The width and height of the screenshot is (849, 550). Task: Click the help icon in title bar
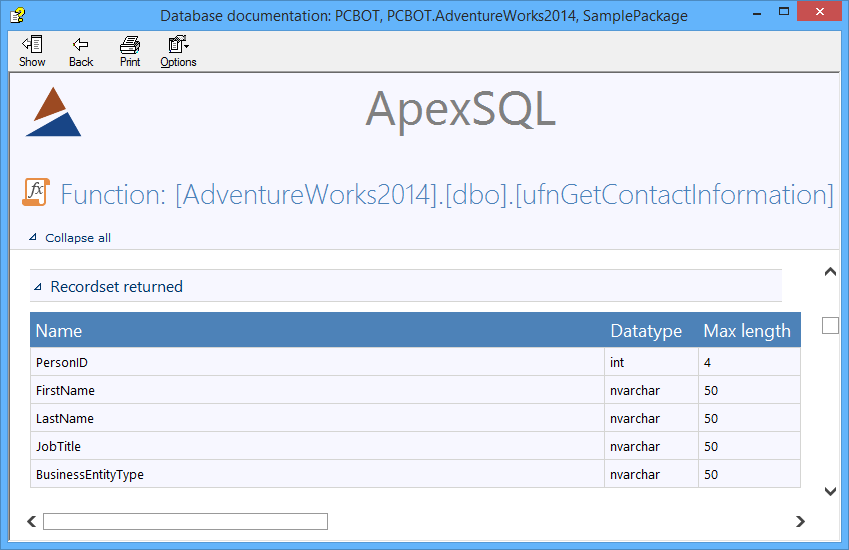pos(17,15)
